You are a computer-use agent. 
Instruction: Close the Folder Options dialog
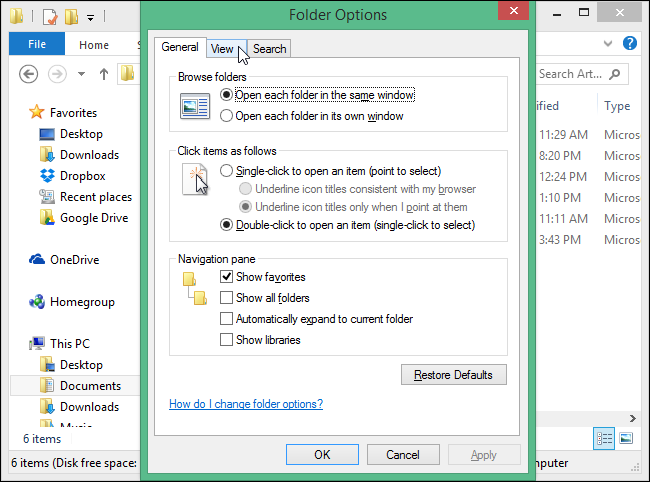click(x=513, y=10)
